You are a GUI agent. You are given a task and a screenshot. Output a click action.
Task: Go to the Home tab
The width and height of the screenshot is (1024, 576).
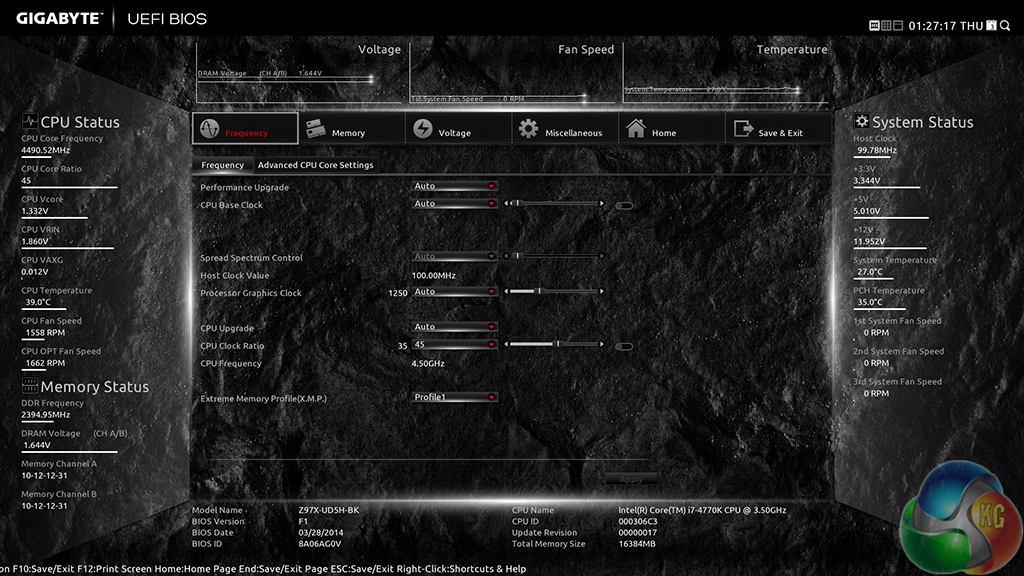(x=671, y=129)
